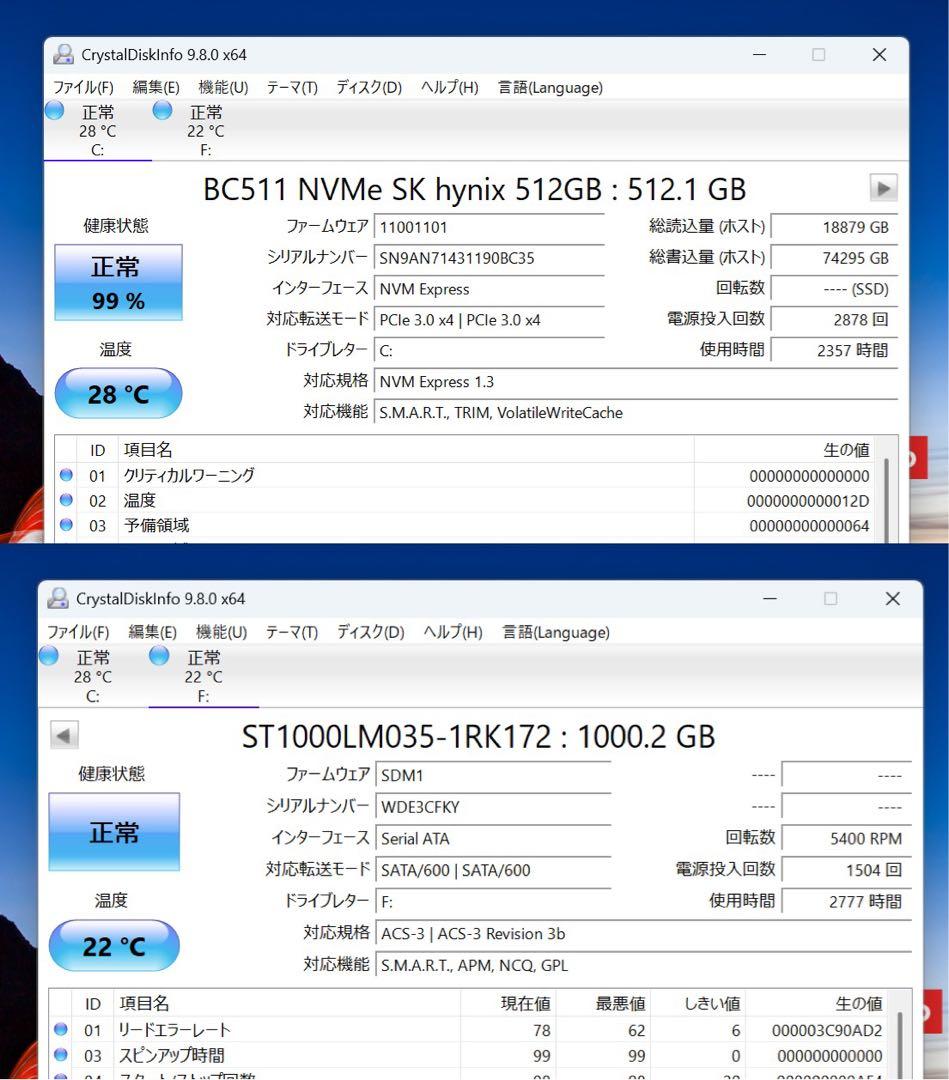This screenshot has height=1080, width=949.
Task: Open ヘルプ(H) menu in top window
Action: [450, 87]
